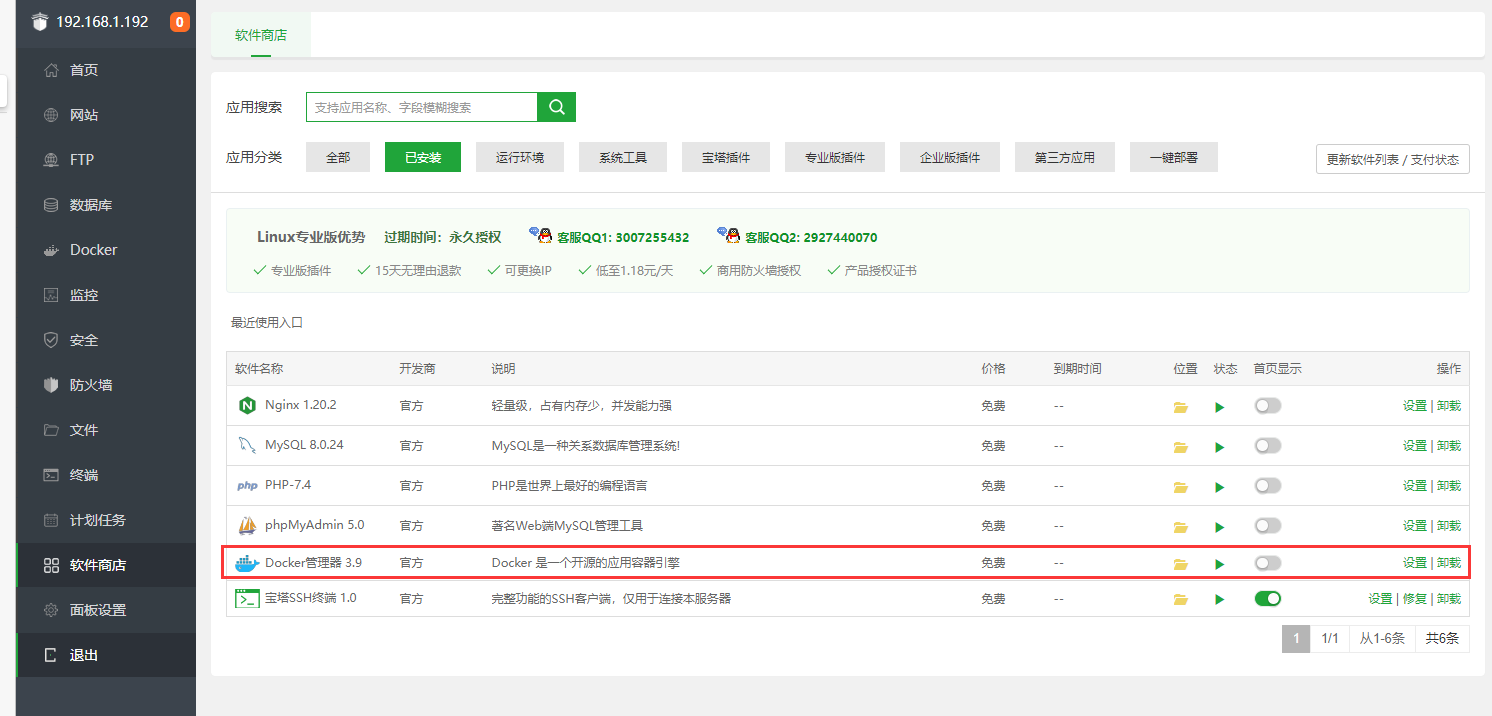
Task: Open 计划任务 in the sidebar menu
Action: point(106,520)
